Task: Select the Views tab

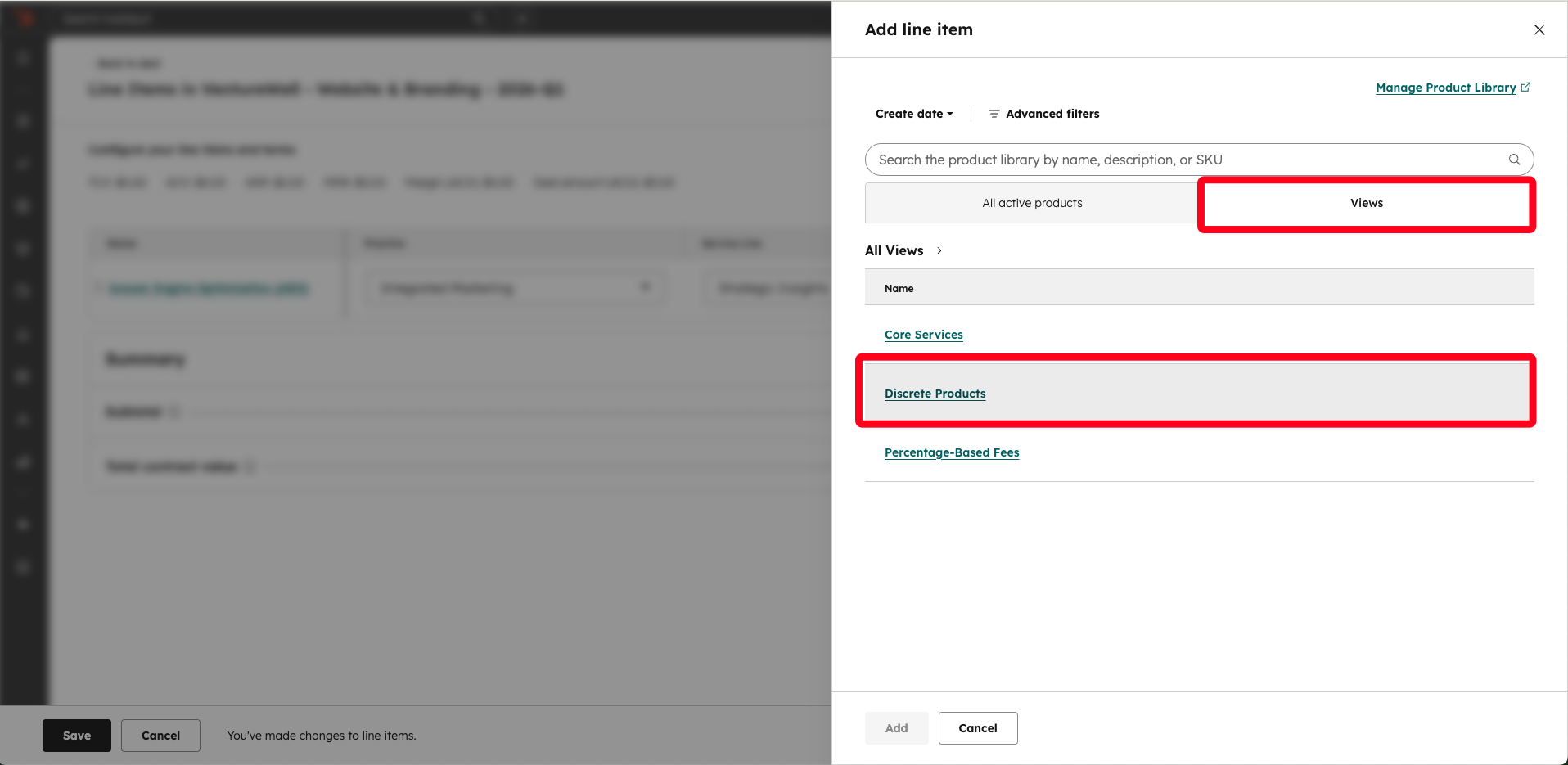Action: pos(1366,203)
